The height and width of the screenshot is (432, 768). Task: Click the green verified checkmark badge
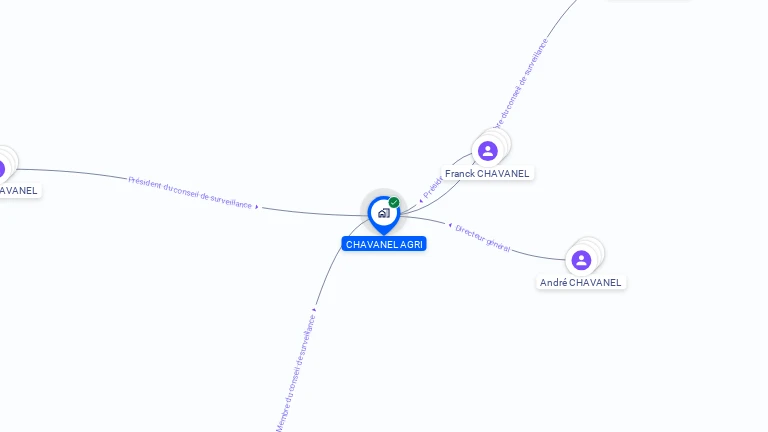(394, 202)
